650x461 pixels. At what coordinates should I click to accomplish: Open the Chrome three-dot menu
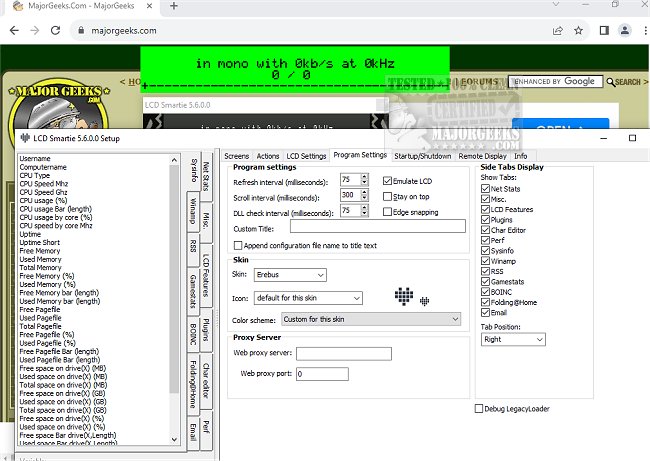(x=645, y=30)
